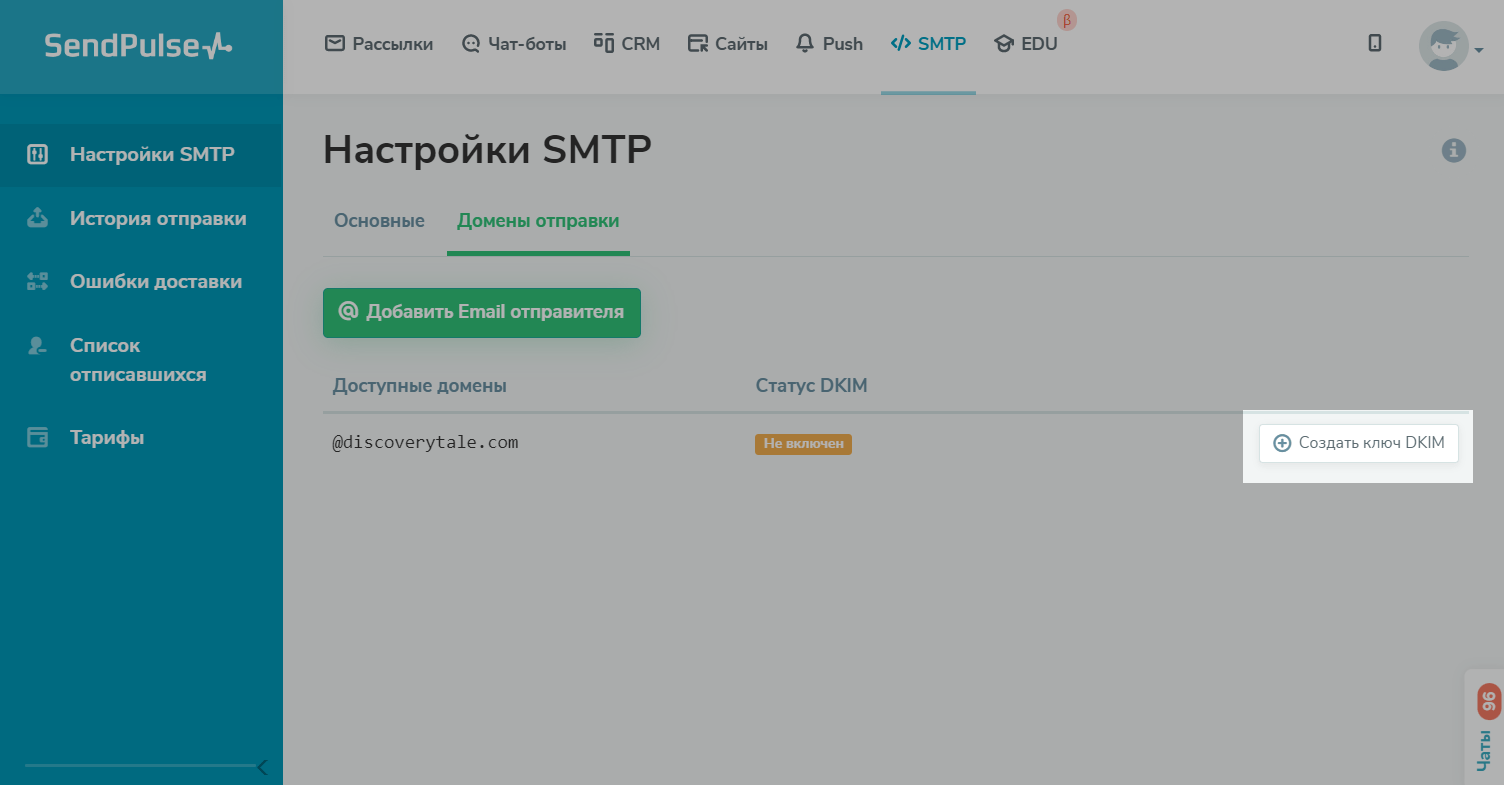Open the Чаты panel with 96 badge

(x=1487, y=728)
